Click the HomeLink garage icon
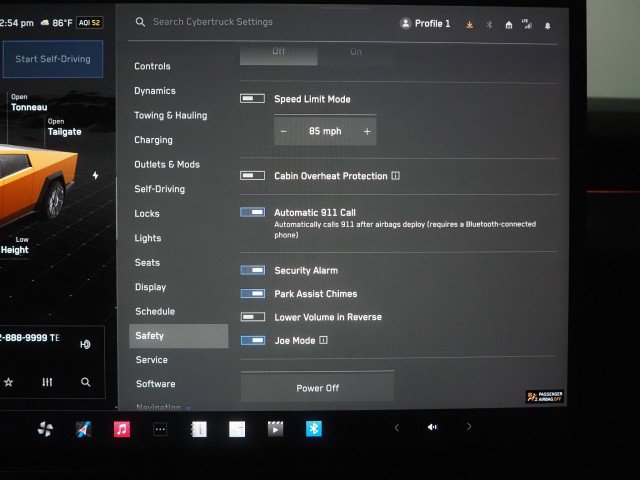Viewport: 640px width, 480px height. pos(509,25)
